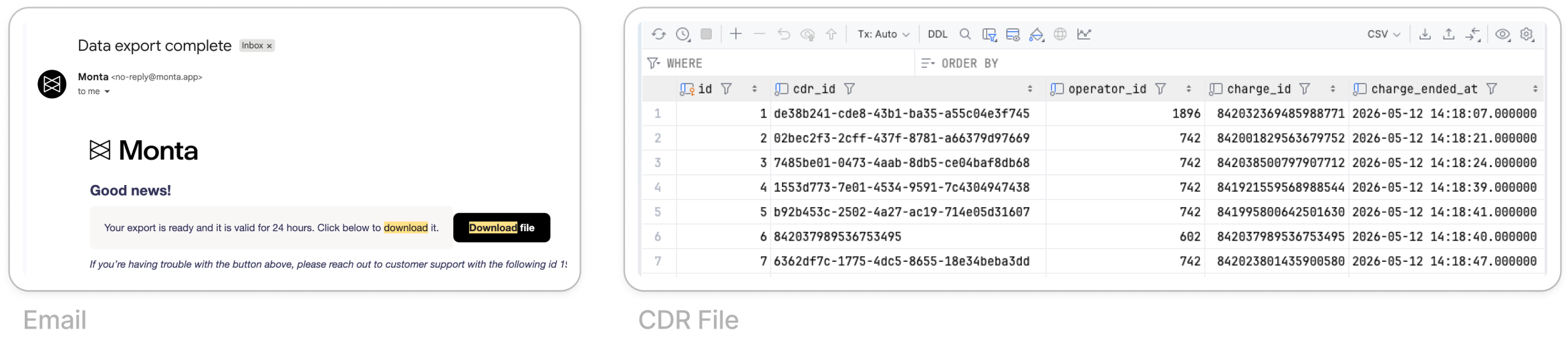The height and width of the screenshot is (338, 1568).
Task: Submit changes with the up arrow icon
Action: click(x=831, y=34)
